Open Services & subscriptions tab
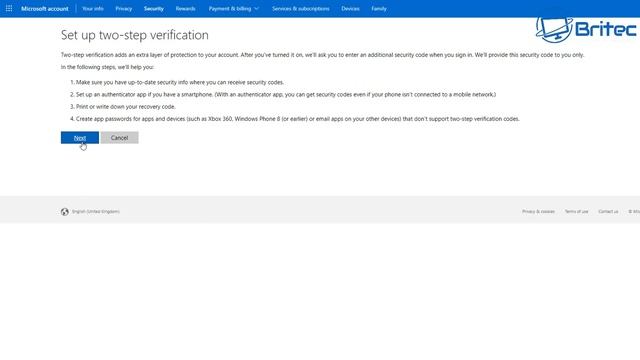640x360 pixels. [x=301, y=9]
